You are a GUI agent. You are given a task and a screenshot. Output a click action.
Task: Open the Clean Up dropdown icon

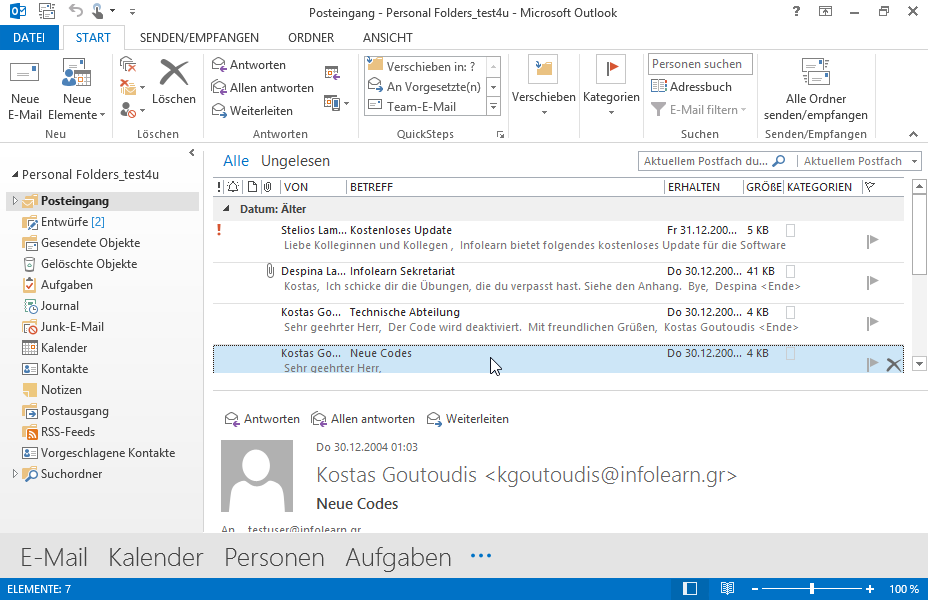(x=131, y=87)
